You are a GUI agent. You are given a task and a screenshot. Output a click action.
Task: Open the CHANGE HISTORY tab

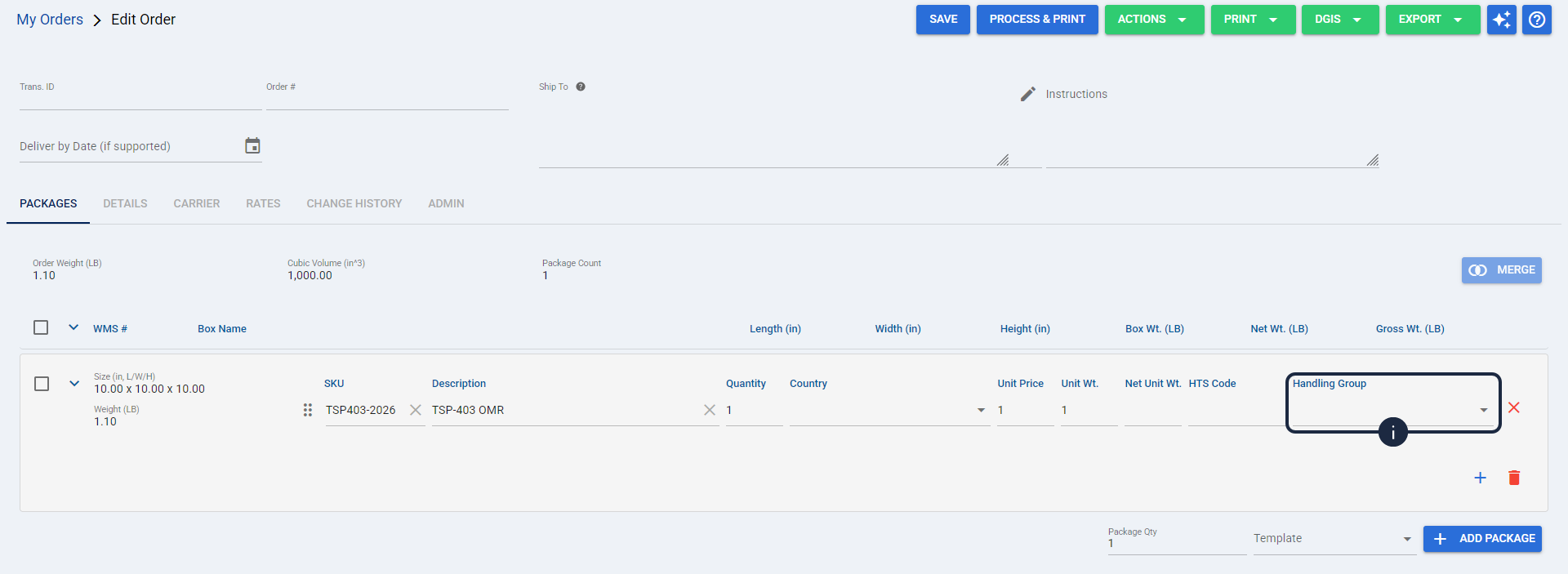pos(354,203)
